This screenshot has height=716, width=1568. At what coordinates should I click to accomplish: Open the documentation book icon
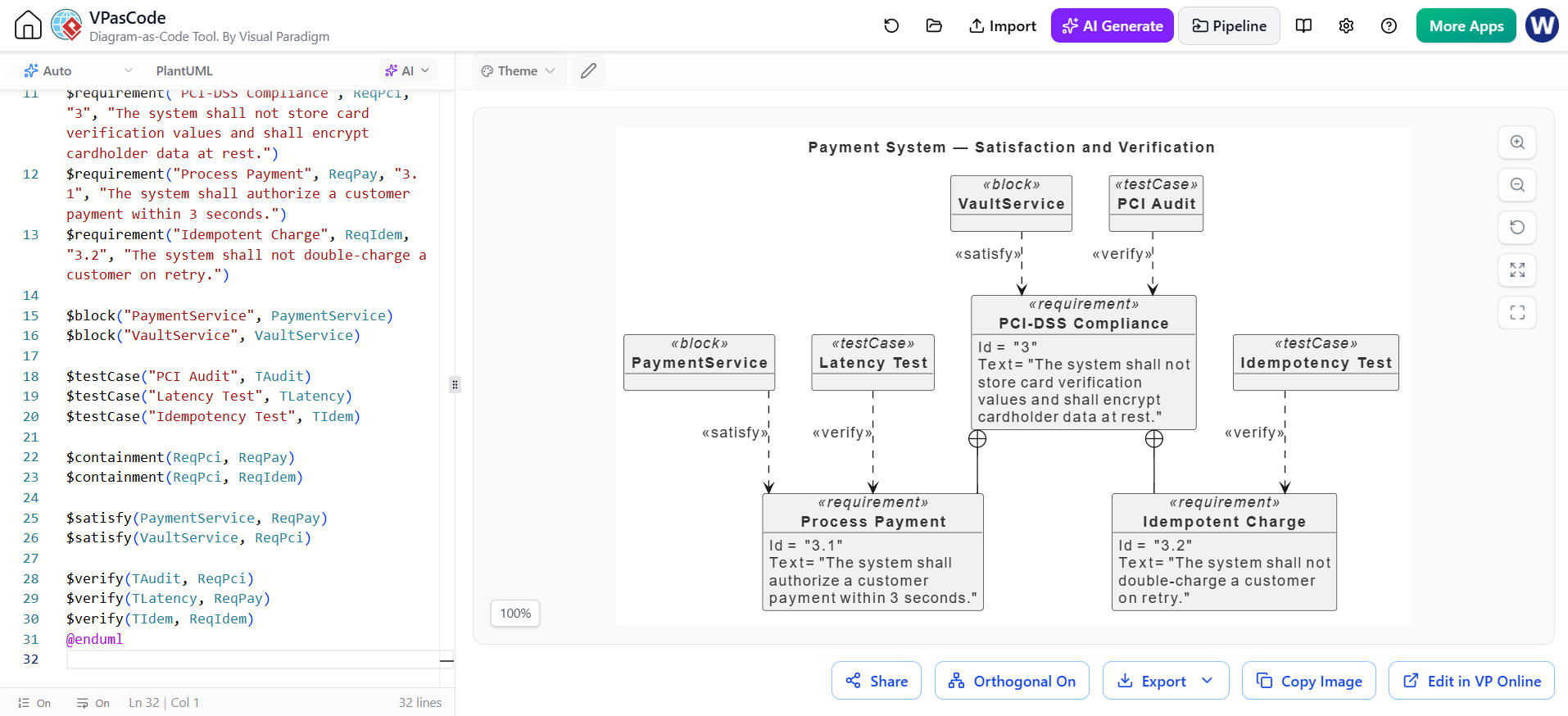pyautogui.click(x=1303, y=26)
